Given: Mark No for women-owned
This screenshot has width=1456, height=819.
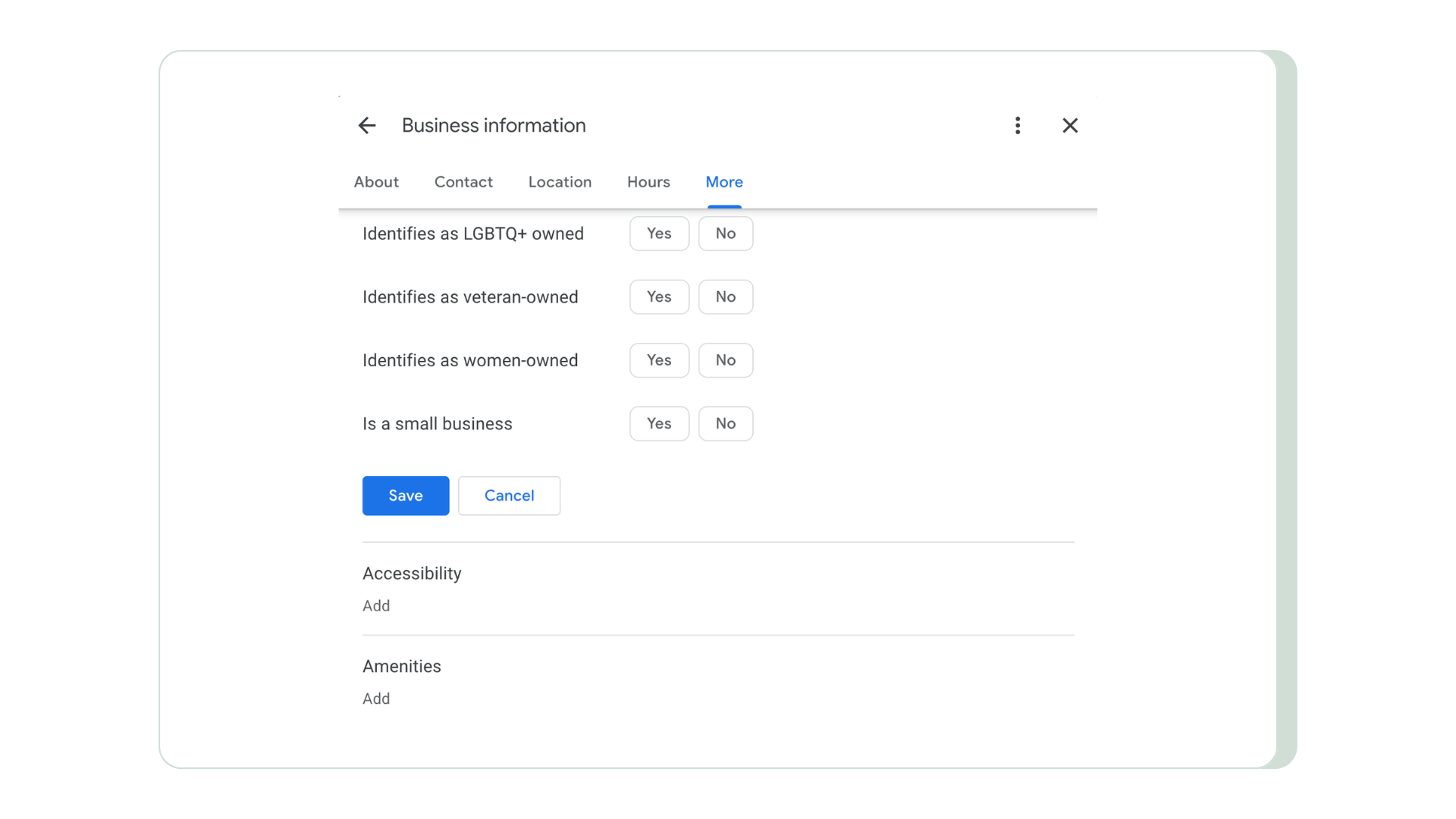Looking at the screenshot, I should tap(725, 360).
